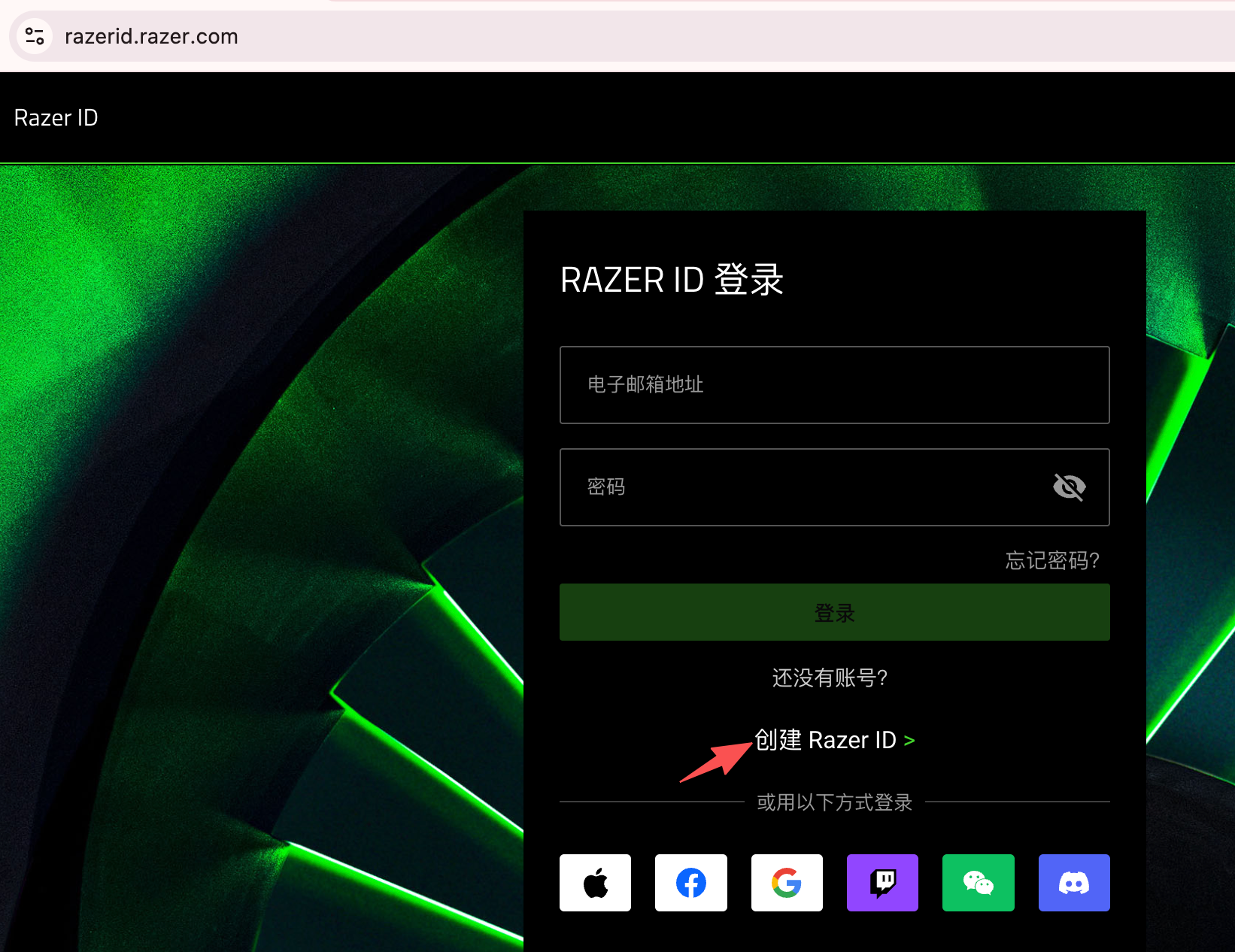Click the Razer ID header title
1235x952 pixels.
click(x=56, y=118)
